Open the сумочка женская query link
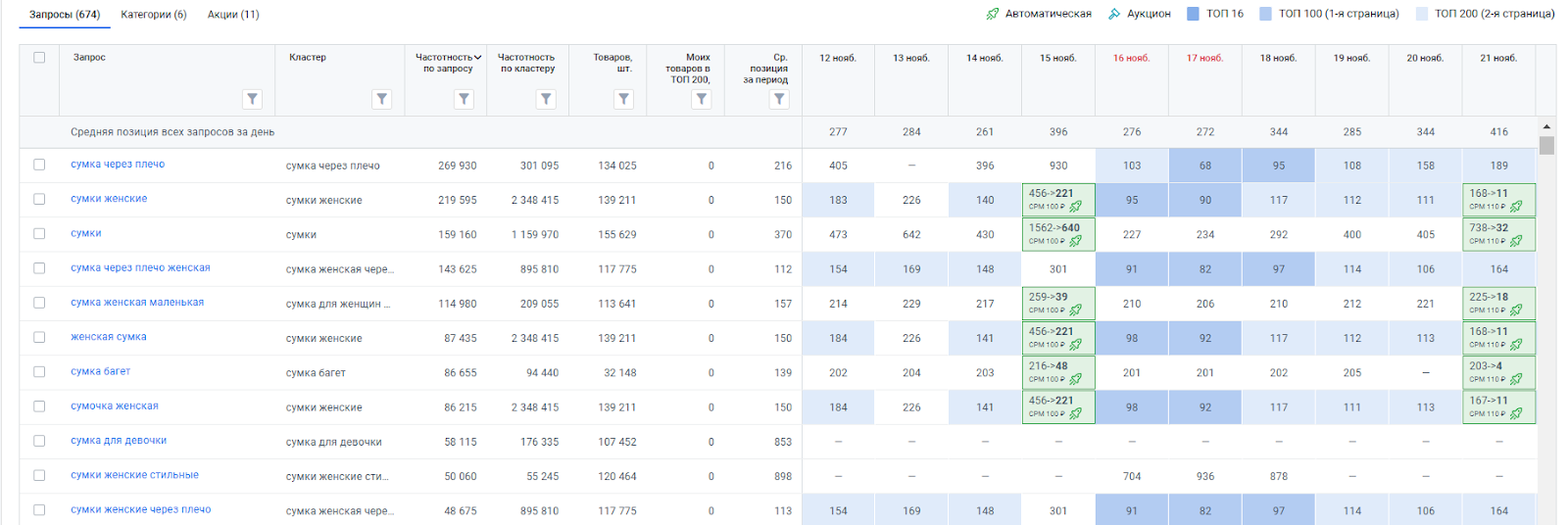 (115, 406)
